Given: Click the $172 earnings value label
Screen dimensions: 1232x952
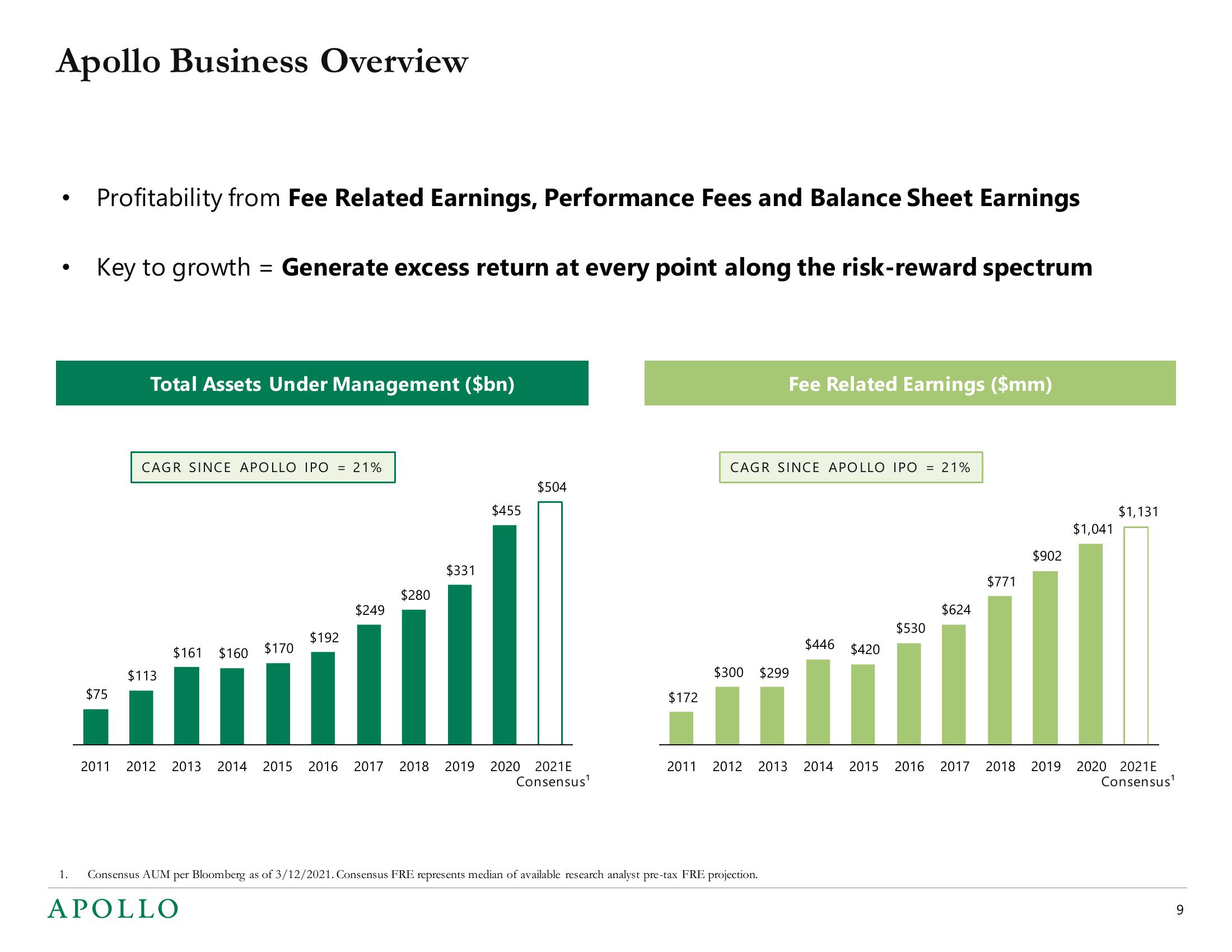Looking at the screenshot, I should (x=683, y=698).
